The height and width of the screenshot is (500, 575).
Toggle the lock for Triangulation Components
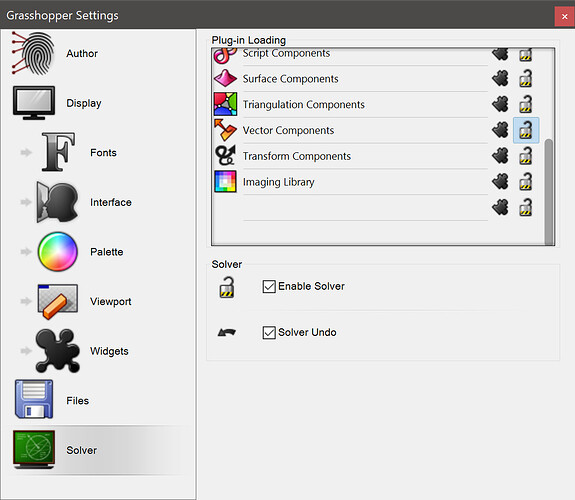coord(525,104)
